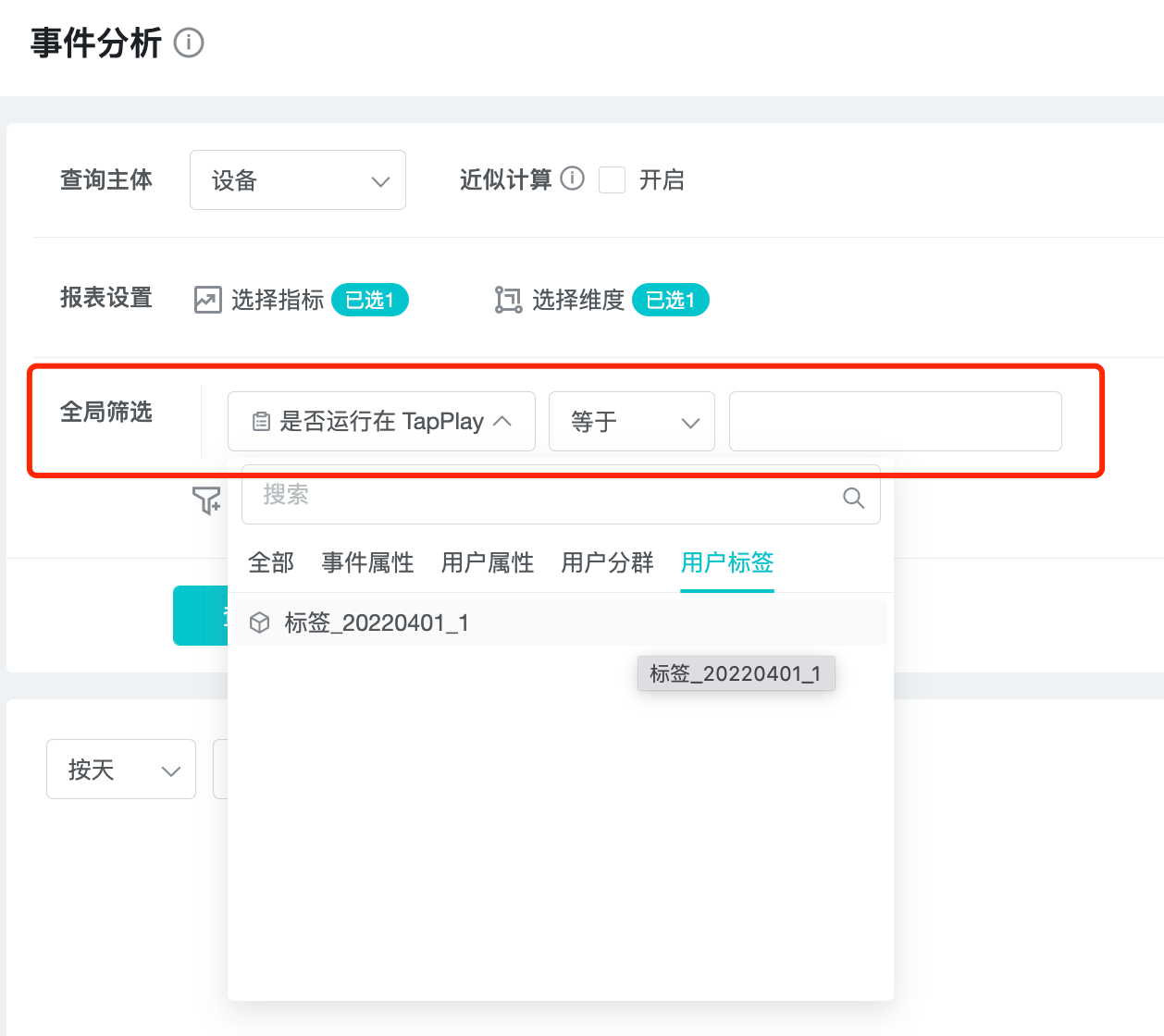Click the info icon beside 事件分析
Viewport: 1164px width, 1036px height.
tap(188, 42)
